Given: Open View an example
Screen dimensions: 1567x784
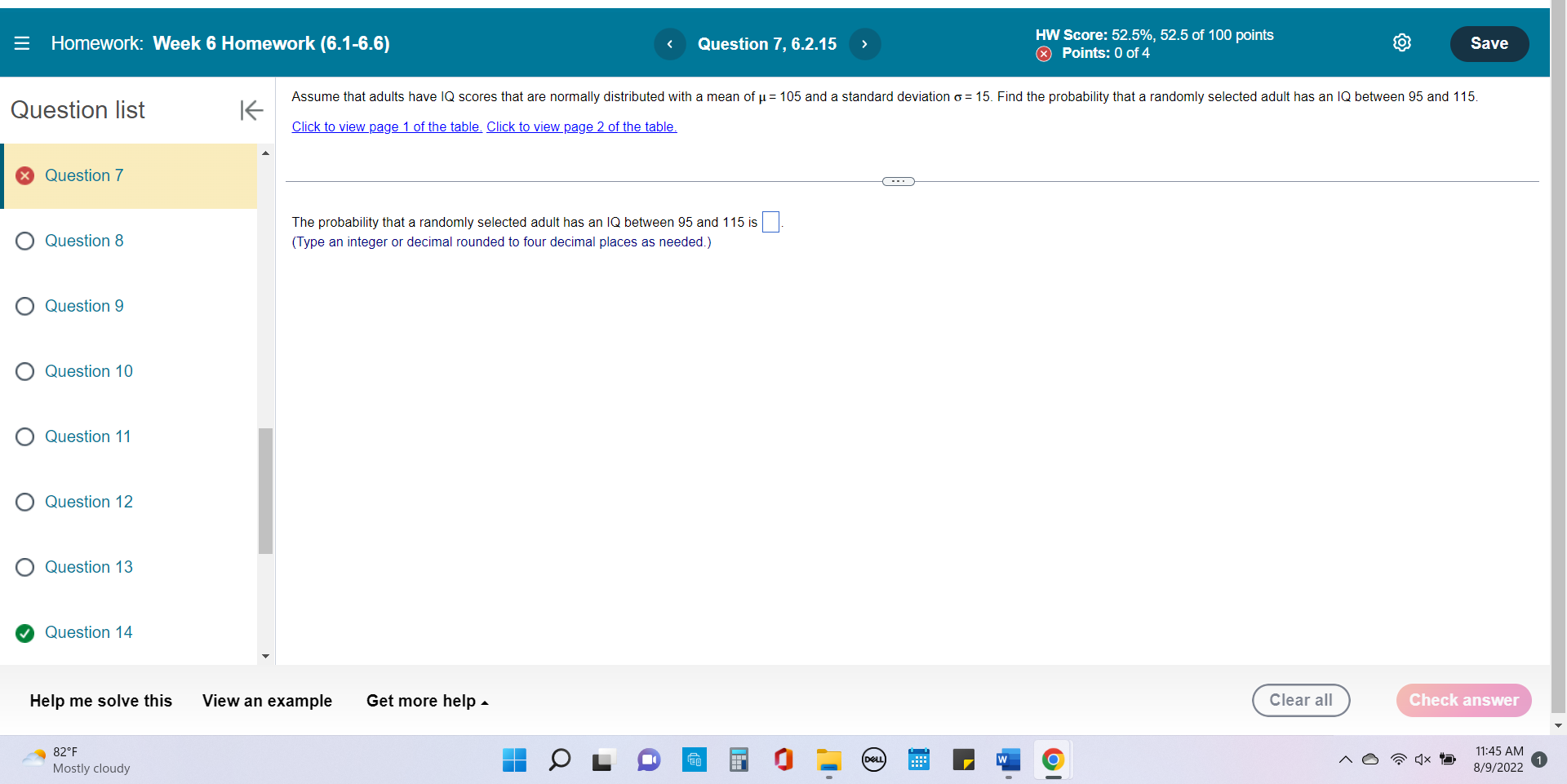Looking at the screenshot, I should coord(267,701).
